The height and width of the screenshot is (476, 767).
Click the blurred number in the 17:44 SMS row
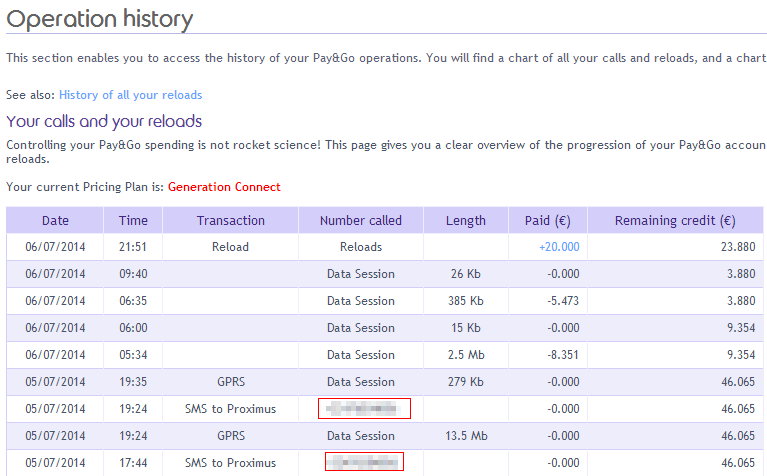coord(363,462)
